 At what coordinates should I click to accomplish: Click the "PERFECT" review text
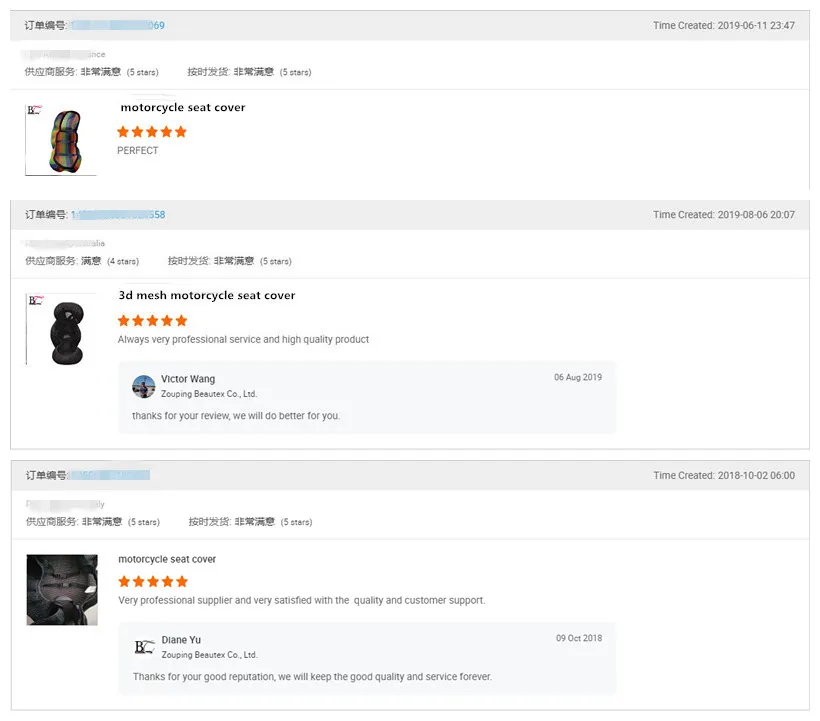click(138, 151)
